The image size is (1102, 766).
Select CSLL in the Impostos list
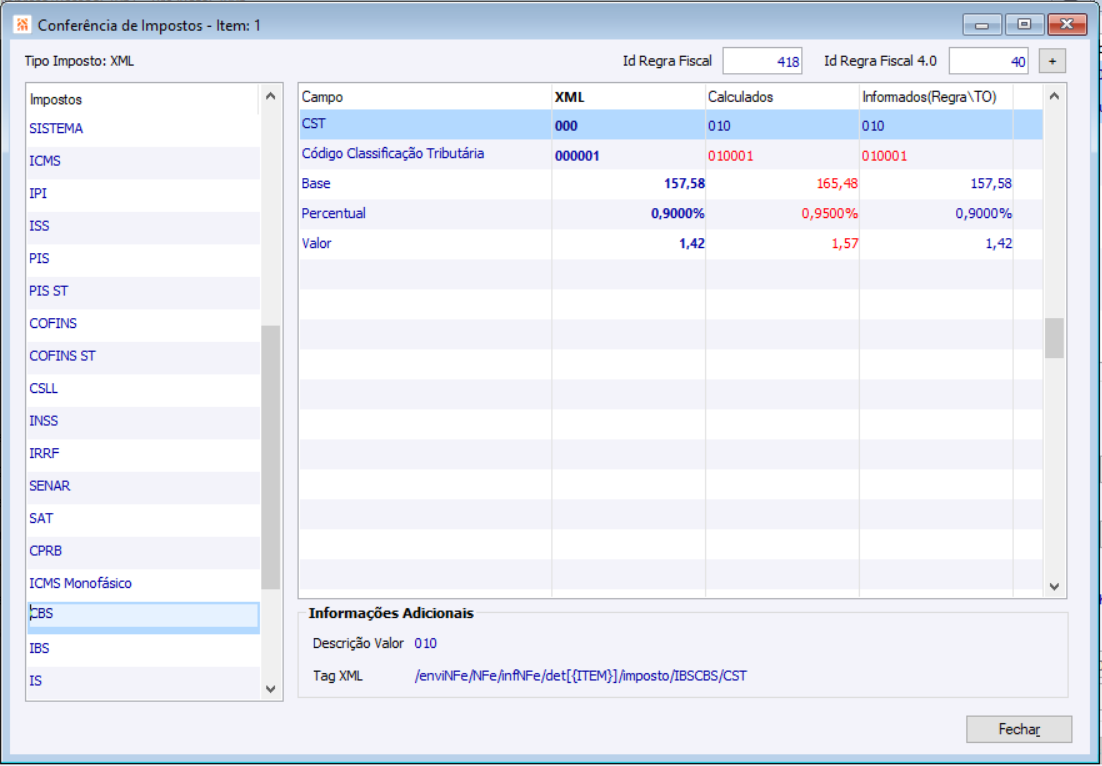click(143, 389)
